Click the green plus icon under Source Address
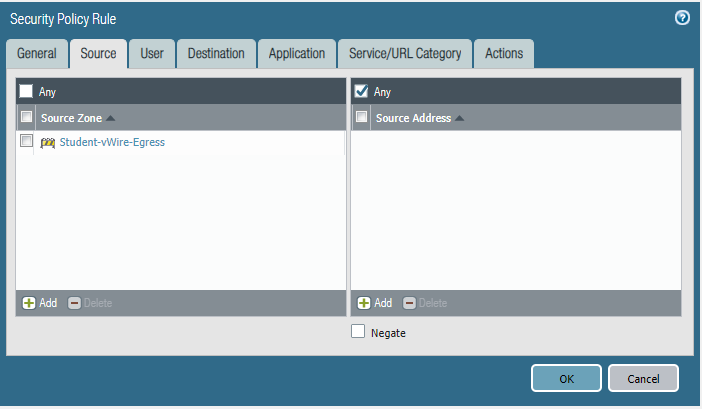 tap(364, 303)
